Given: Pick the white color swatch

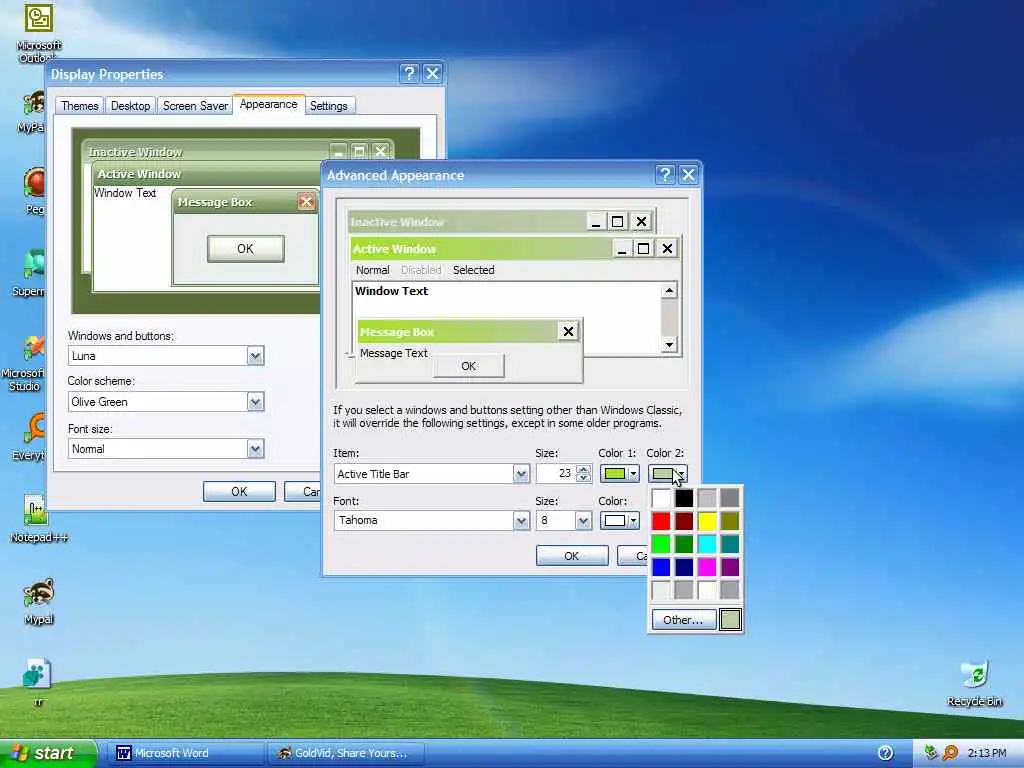Looking at the screenshot, I should pyautogui.click(x=661, y=498).
